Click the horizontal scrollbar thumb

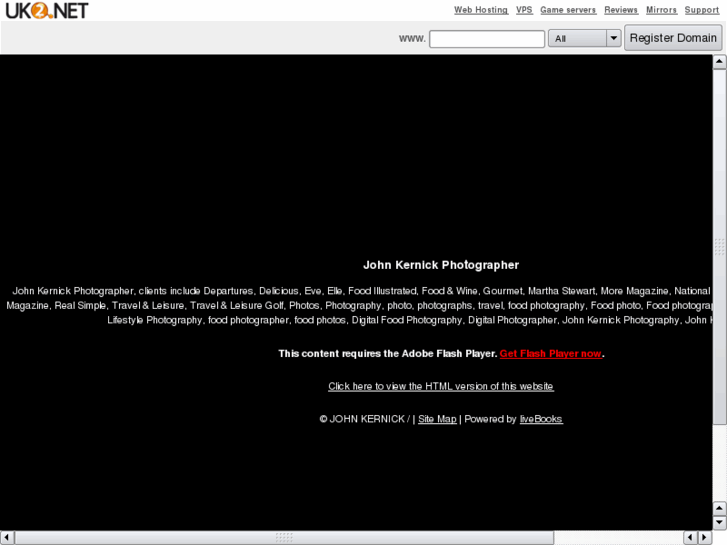click(284, 537)
